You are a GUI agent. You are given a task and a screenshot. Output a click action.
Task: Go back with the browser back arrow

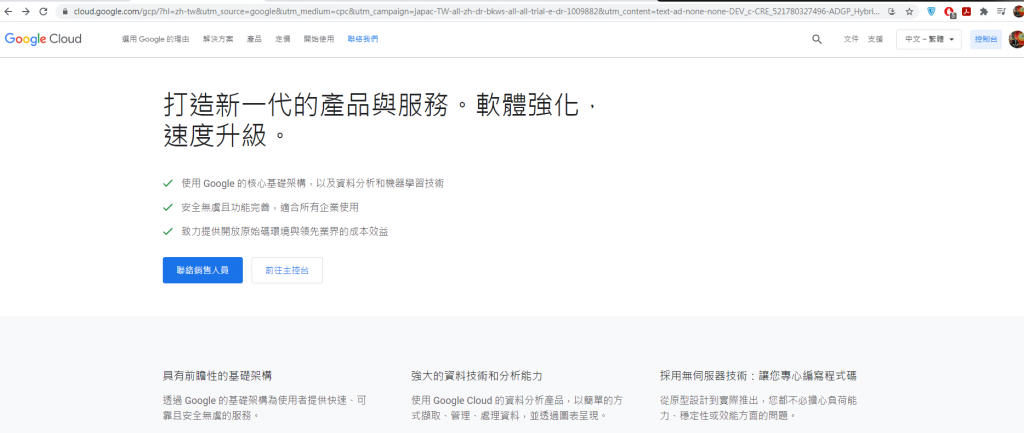point(8,12)
